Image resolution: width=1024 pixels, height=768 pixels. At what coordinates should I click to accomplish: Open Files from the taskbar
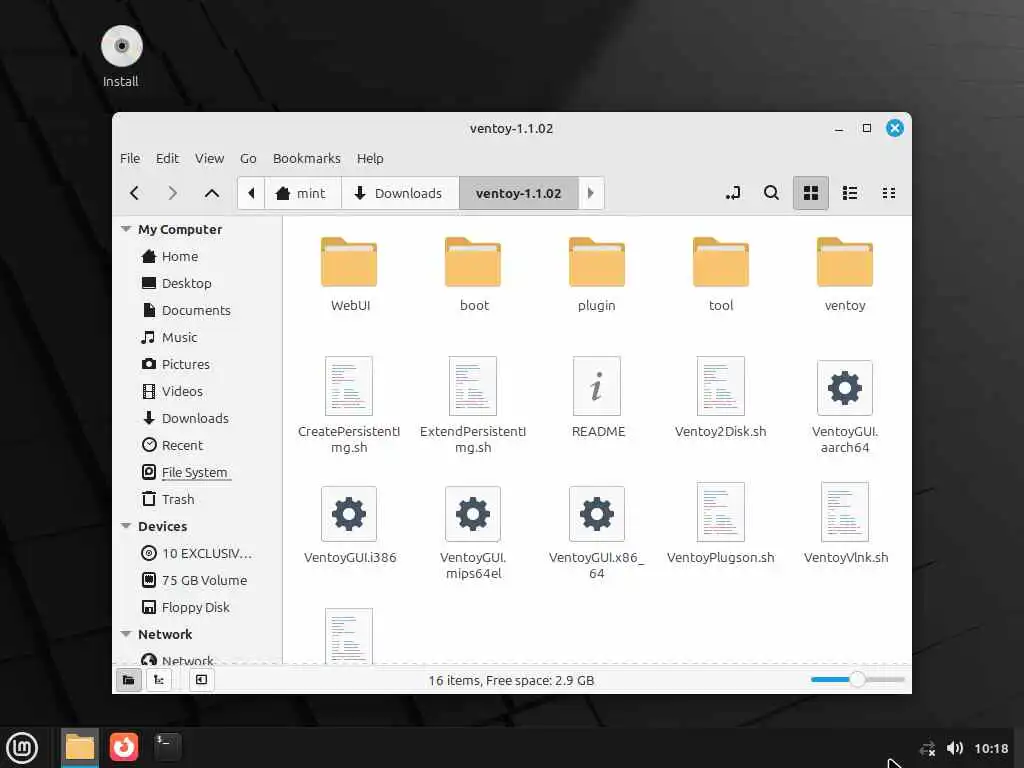80,747
